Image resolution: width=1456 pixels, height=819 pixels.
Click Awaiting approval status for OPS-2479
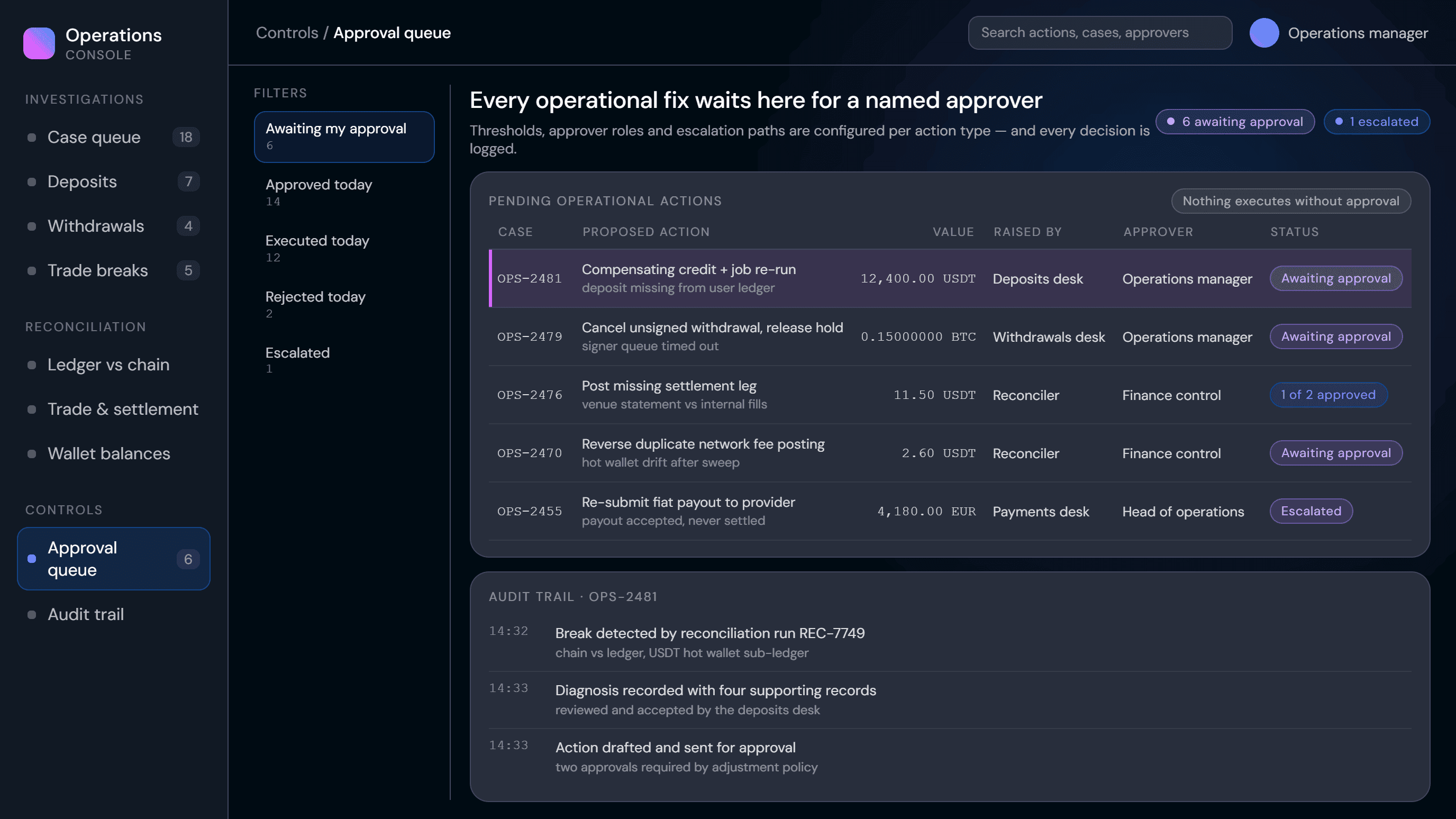click(1335, 336)
